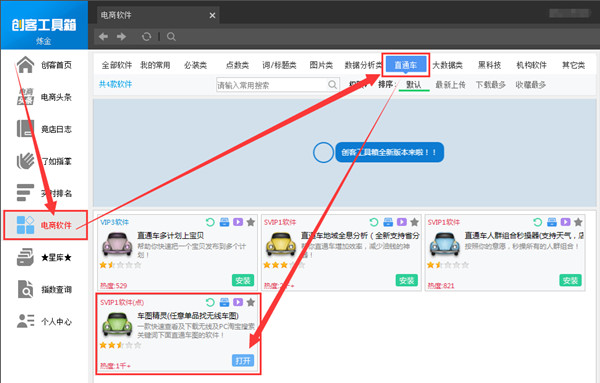This screenshot has height=383, width=600.
Task: Favorite 直通车地域全息分析 with star icon
Action: coord(414,222)
